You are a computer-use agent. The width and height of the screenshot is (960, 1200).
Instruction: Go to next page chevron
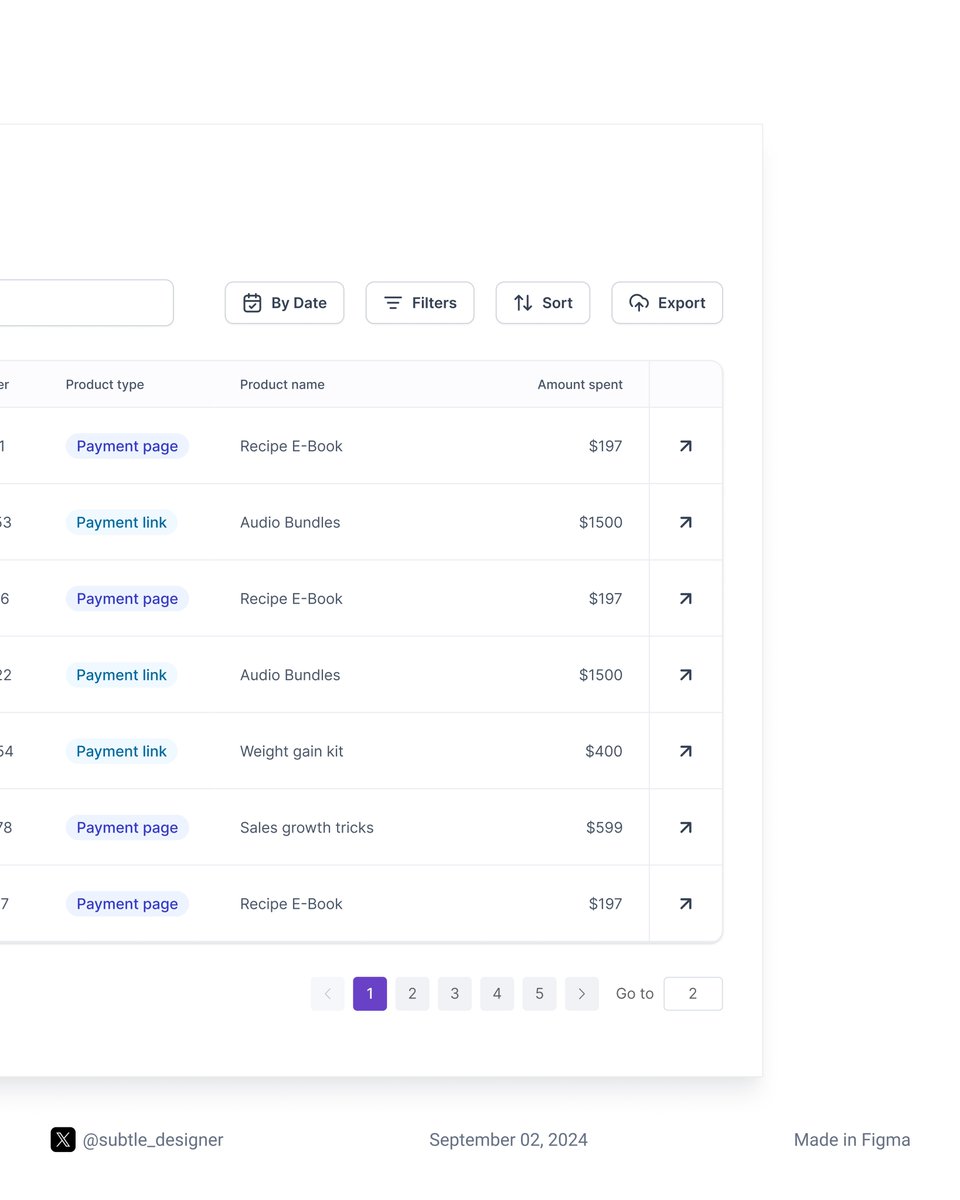tap(582, 994)
